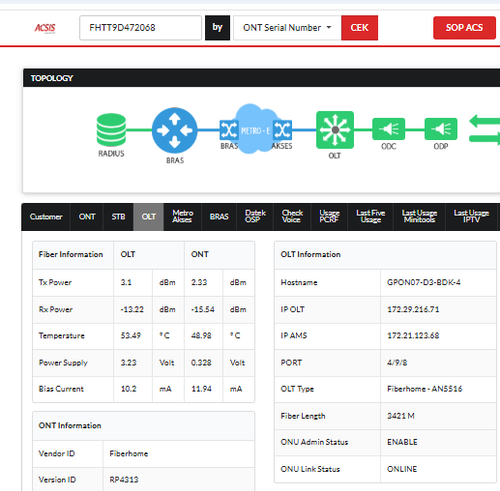The height and width of the screenshot is (491, 500).
Task: Click IP OLT value 172.29.216.71
Action: 413,309
